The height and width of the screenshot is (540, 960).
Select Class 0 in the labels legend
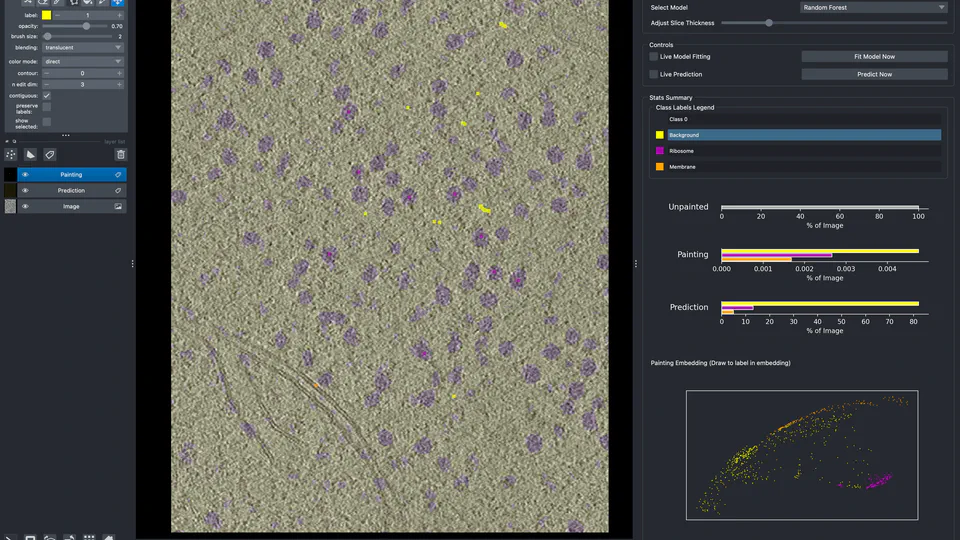click(803, 119)
